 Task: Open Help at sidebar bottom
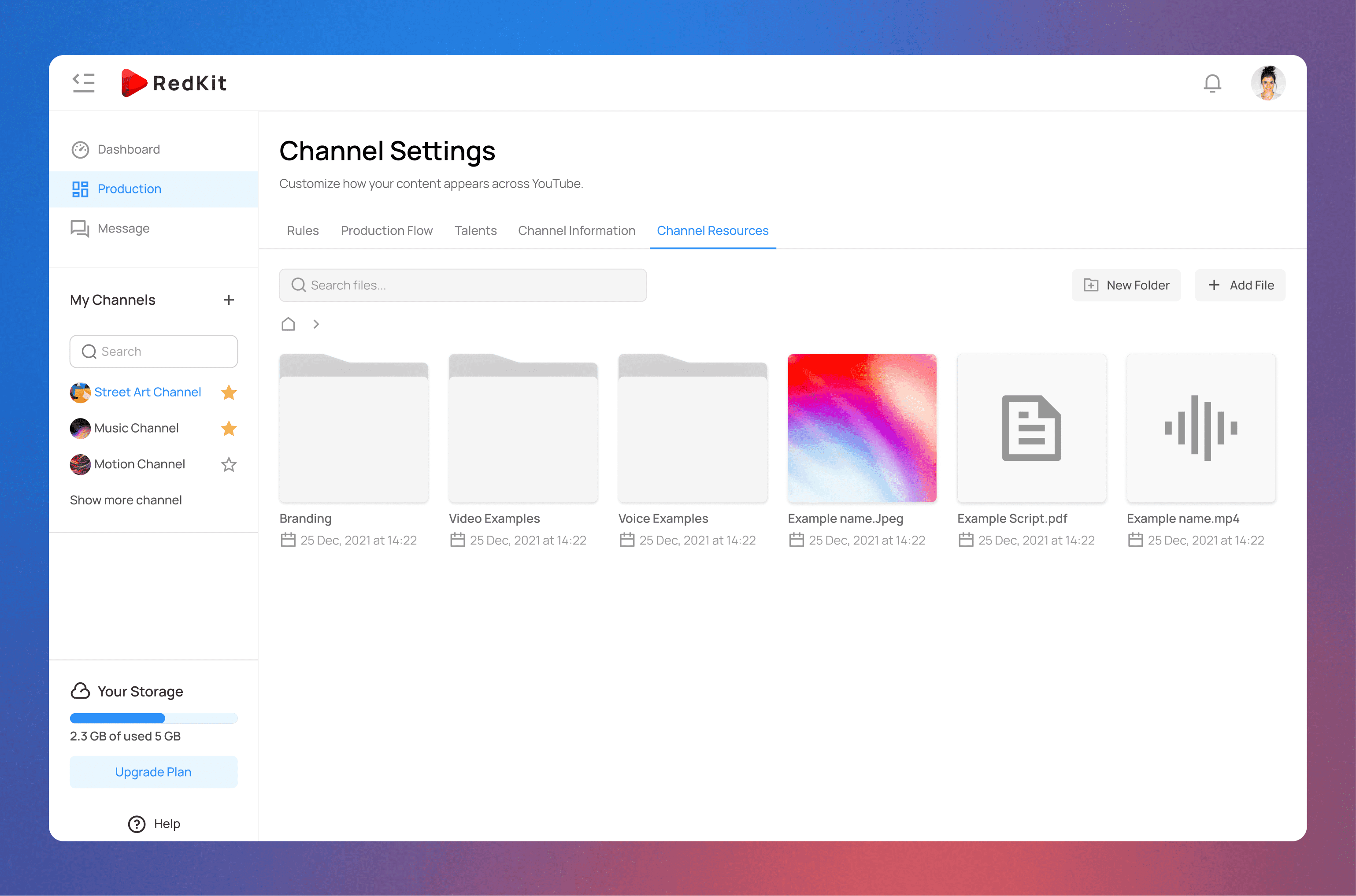(154, 823)
